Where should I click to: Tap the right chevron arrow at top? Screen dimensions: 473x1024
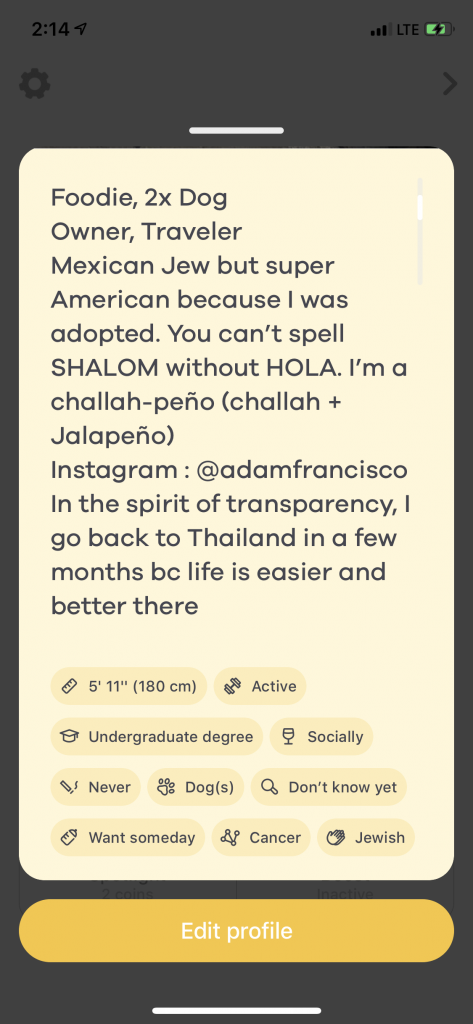point(449,84)
